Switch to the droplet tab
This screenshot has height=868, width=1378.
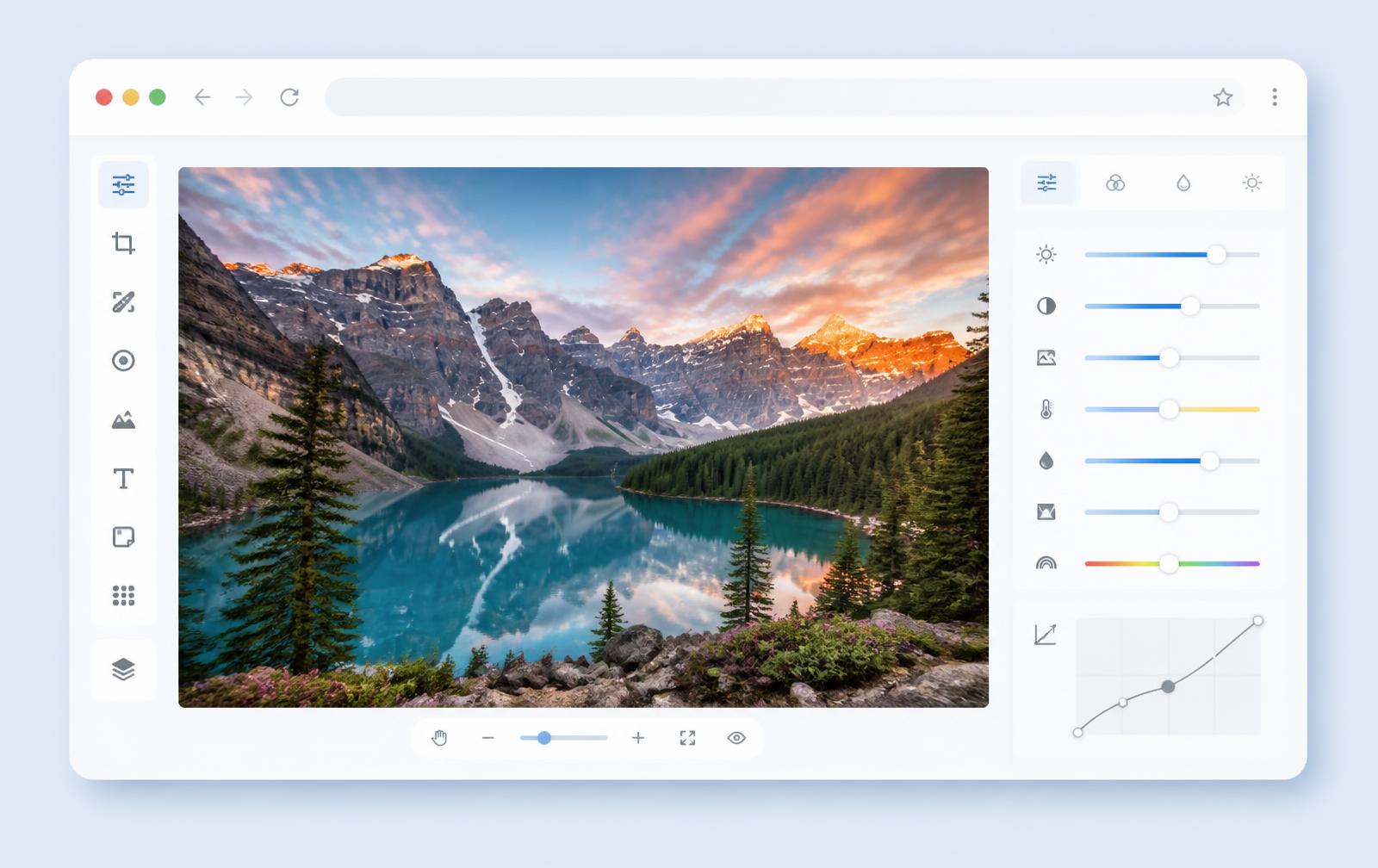tap(1183, 183)
